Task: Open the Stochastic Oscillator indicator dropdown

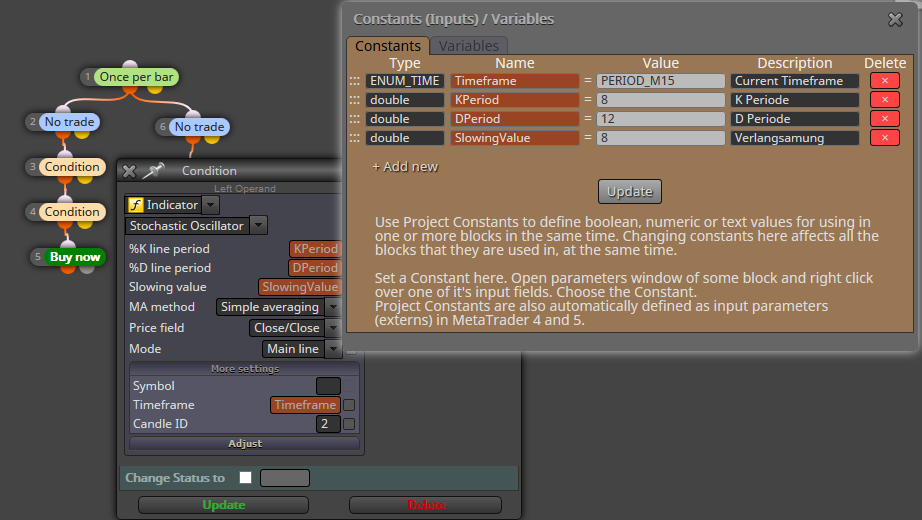Action: point(259,225)
